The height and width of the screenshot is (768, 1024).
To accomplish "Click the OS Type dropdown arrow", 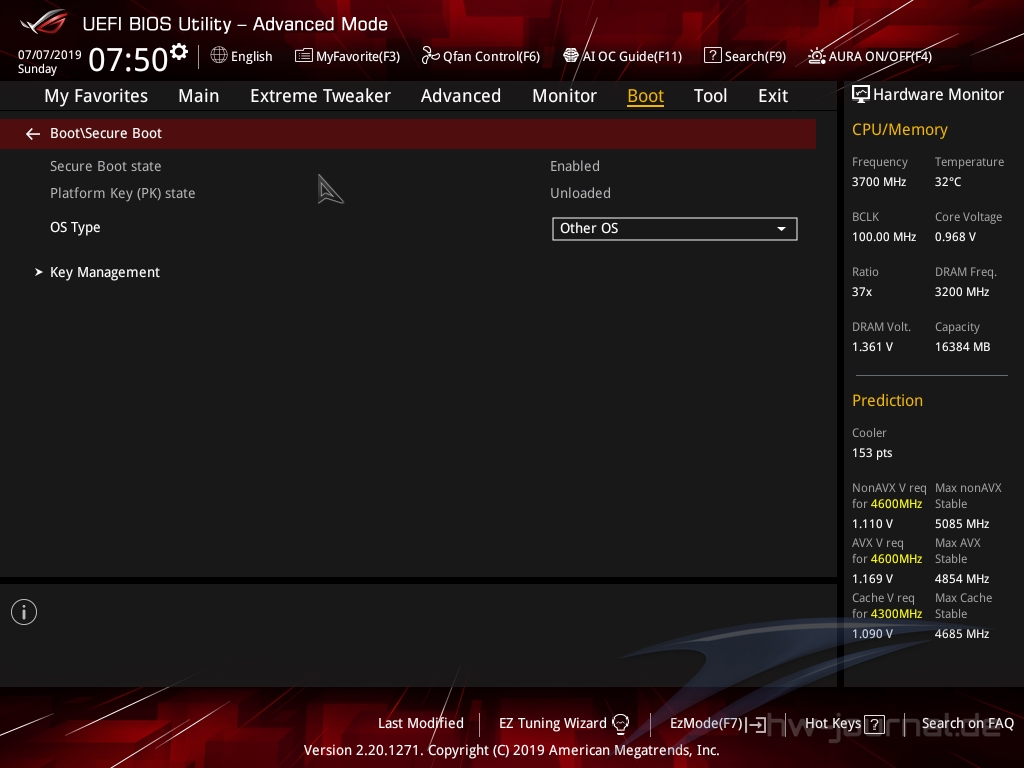I will (781, 229).
